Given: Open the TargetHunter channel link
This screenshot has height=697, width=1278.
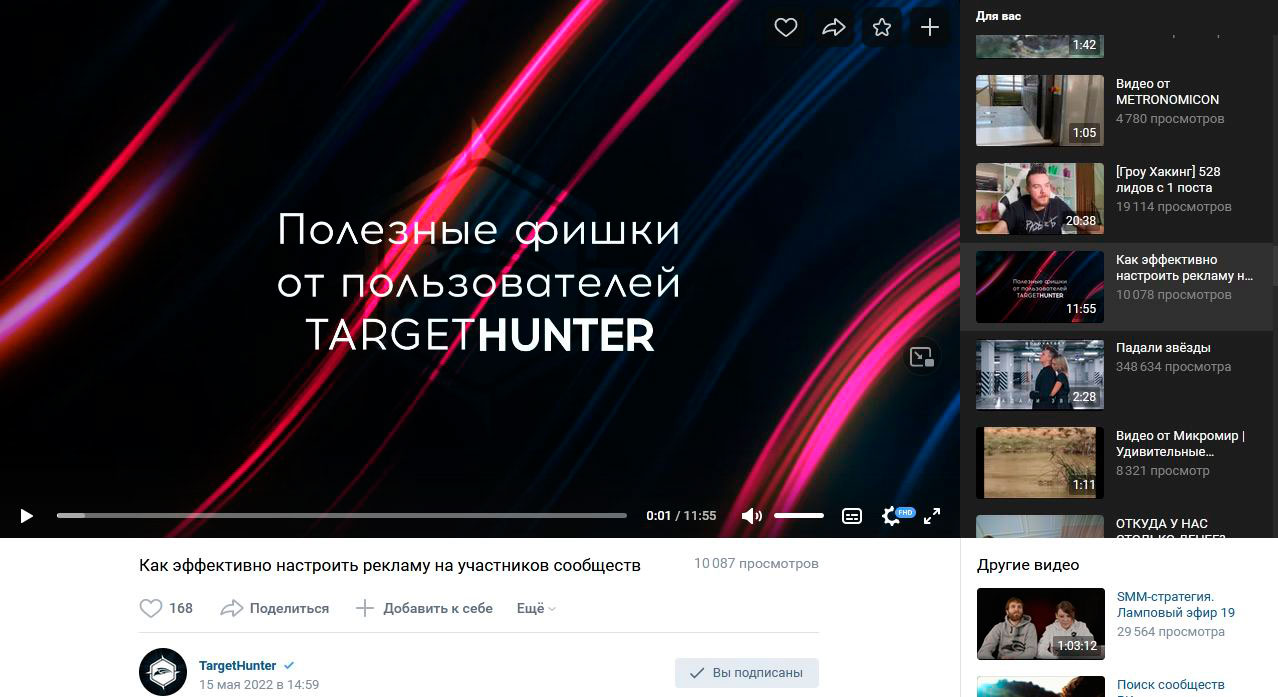Looking at the screenshot, I should (x=238, y=665).
